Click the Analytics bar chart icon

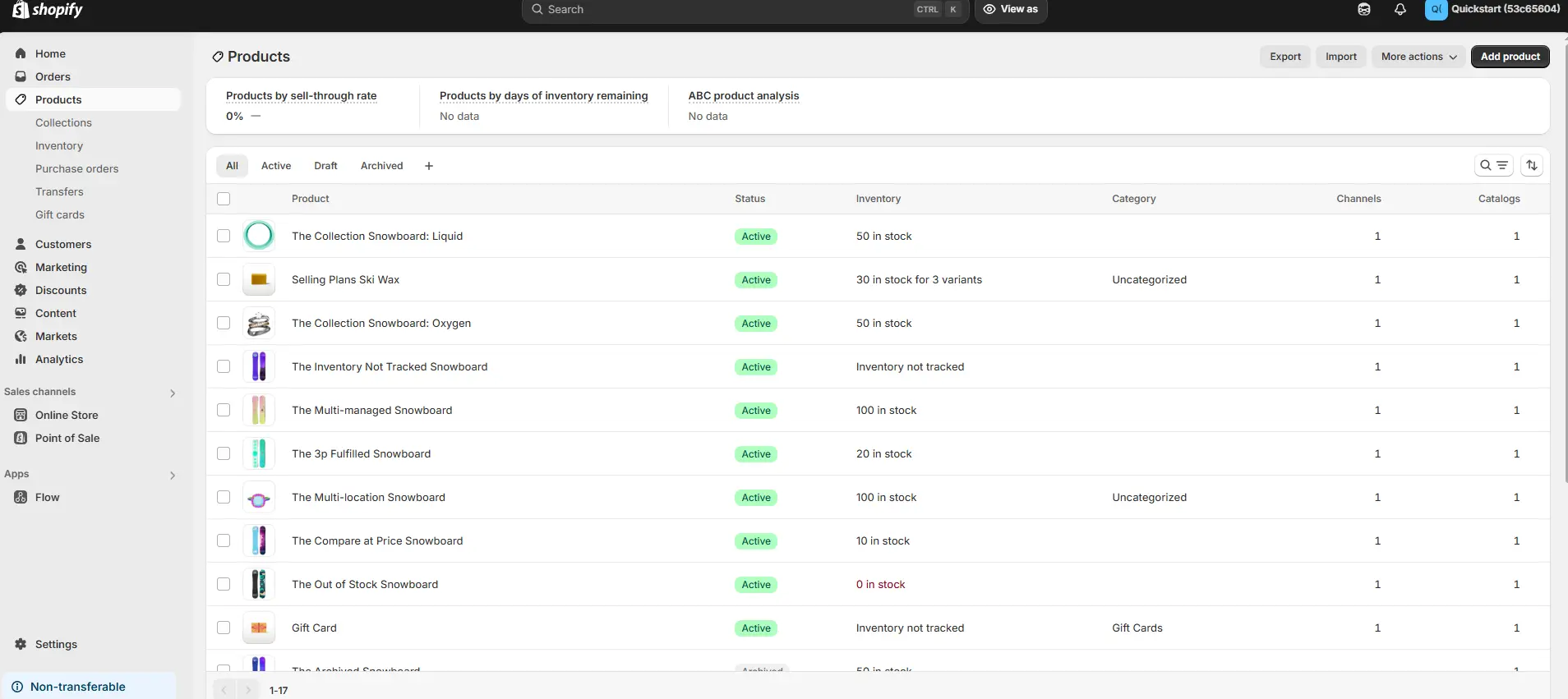tap(21, 359)
